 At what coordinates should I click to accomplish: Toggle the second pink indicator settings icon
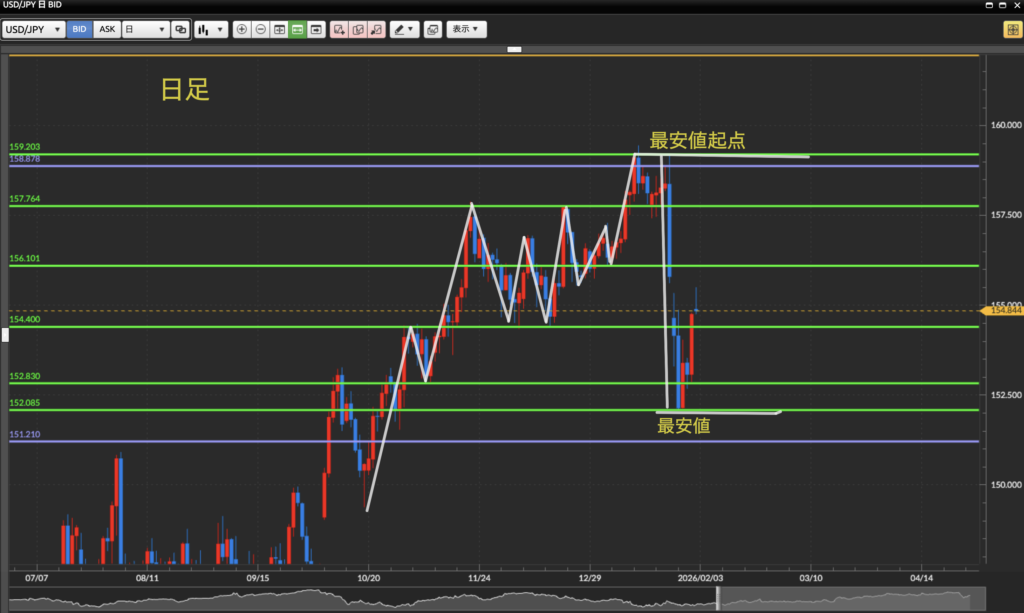click(x=358, y=30)
